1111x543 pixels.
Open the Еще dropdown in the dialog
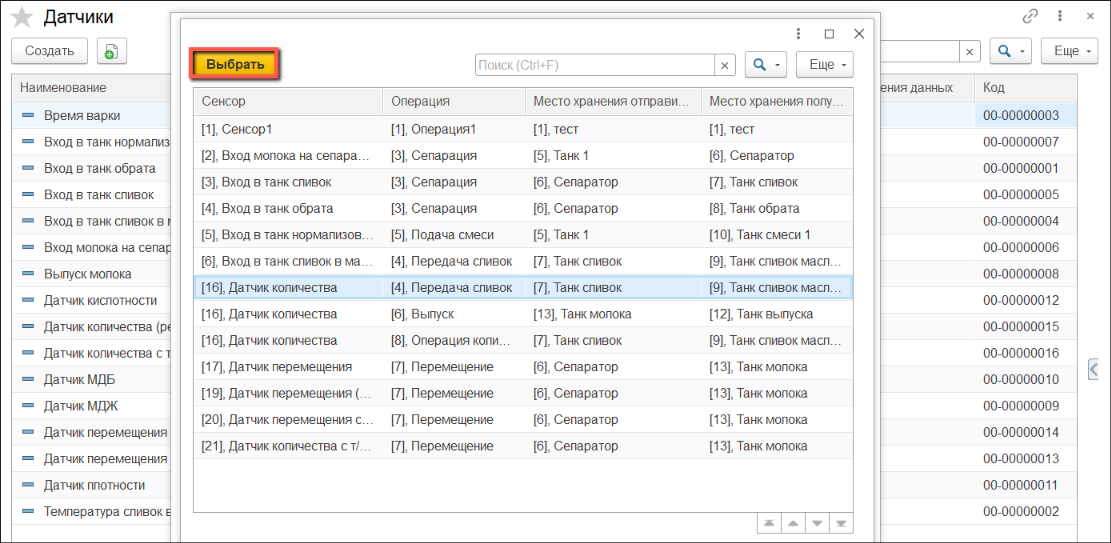coord(825,65)
